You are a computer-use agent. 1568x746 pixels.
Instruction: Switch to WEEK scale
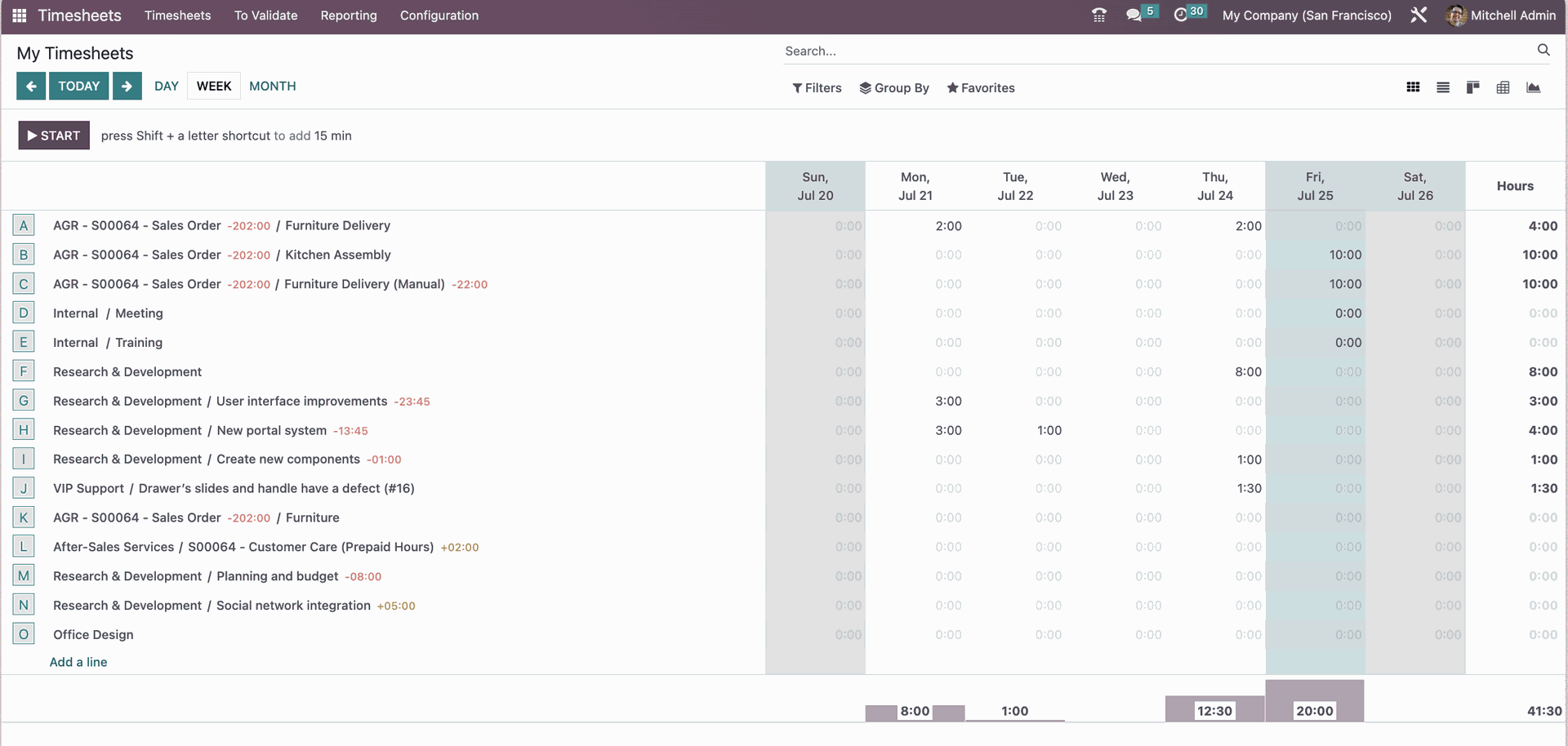pos(214,86)
